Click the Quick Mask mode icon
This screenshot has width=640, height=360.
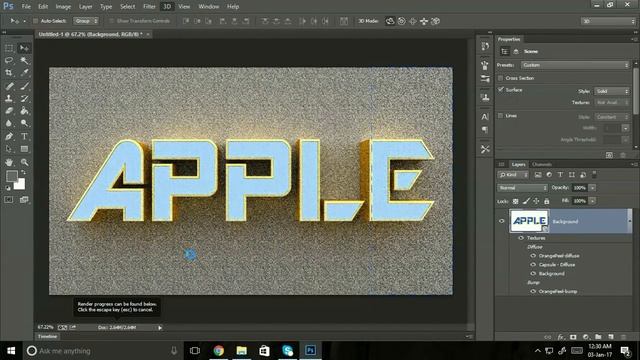coord(9,200)
